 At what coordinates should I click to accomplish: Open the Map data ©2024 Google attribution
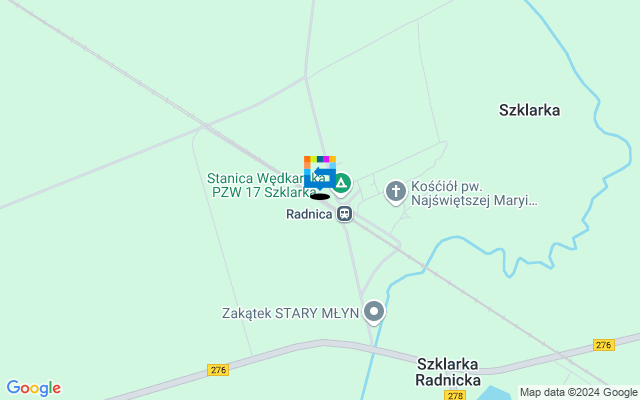[578, 393]
